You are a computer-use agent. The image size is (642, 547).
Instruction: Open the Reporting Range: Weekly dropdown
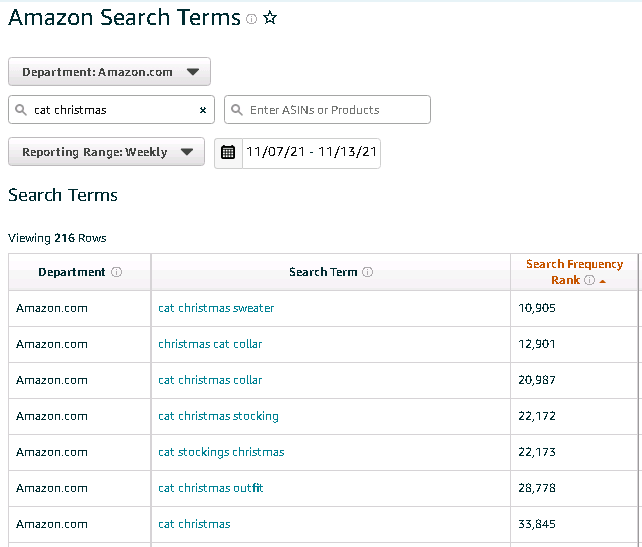click(x=106, y=152)
